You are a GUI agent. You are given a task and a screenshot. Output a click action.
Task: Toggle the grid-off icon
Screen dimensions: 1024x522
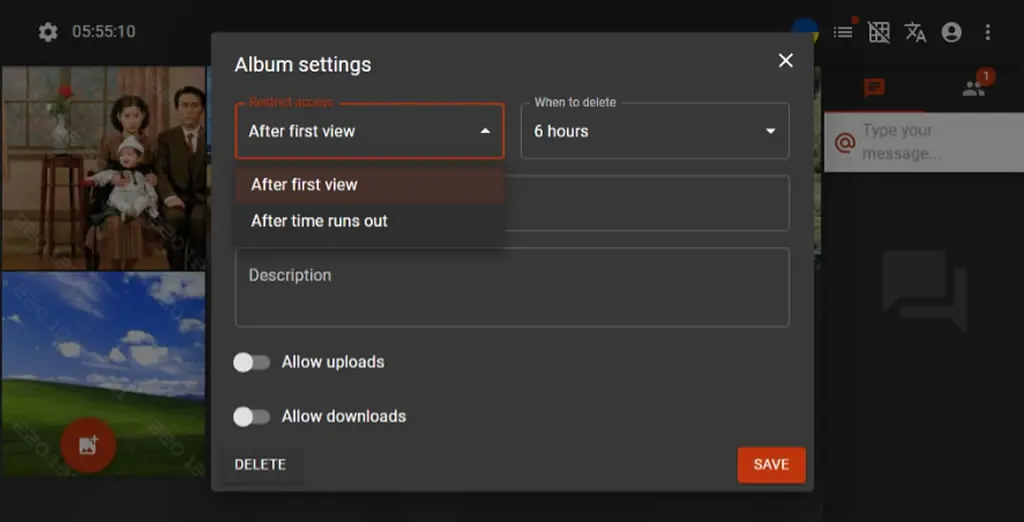(x=878, y=32)
